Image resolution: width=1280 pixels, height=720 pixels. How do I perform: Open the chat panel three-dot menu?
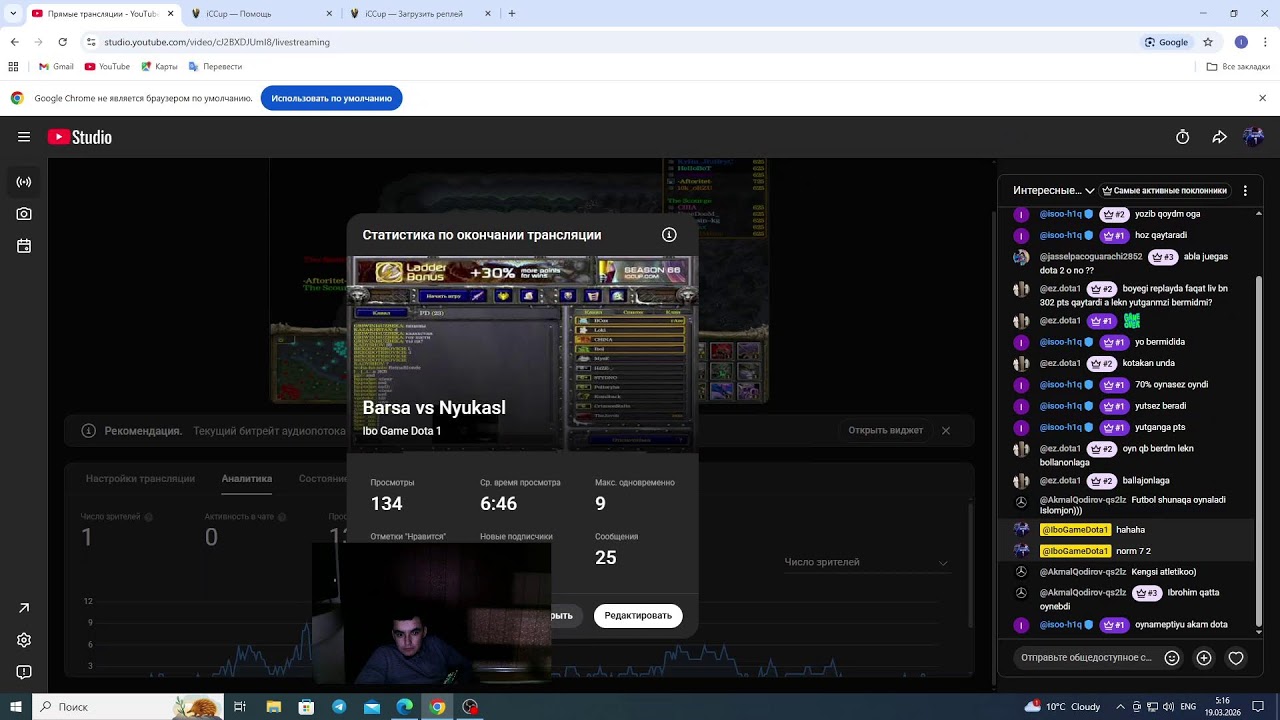point(1245,190)
